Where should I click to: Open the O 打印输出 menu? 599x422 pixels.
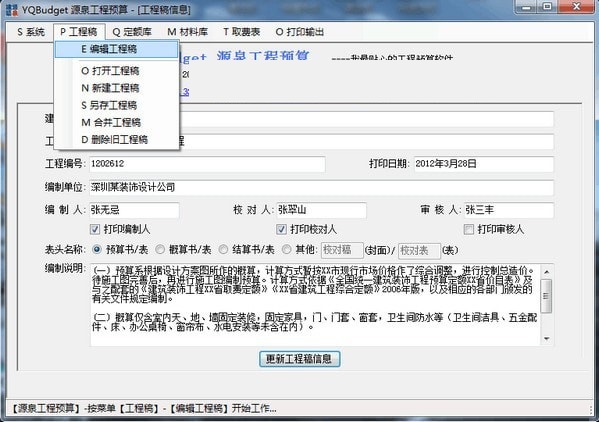(x=300, y=32)
